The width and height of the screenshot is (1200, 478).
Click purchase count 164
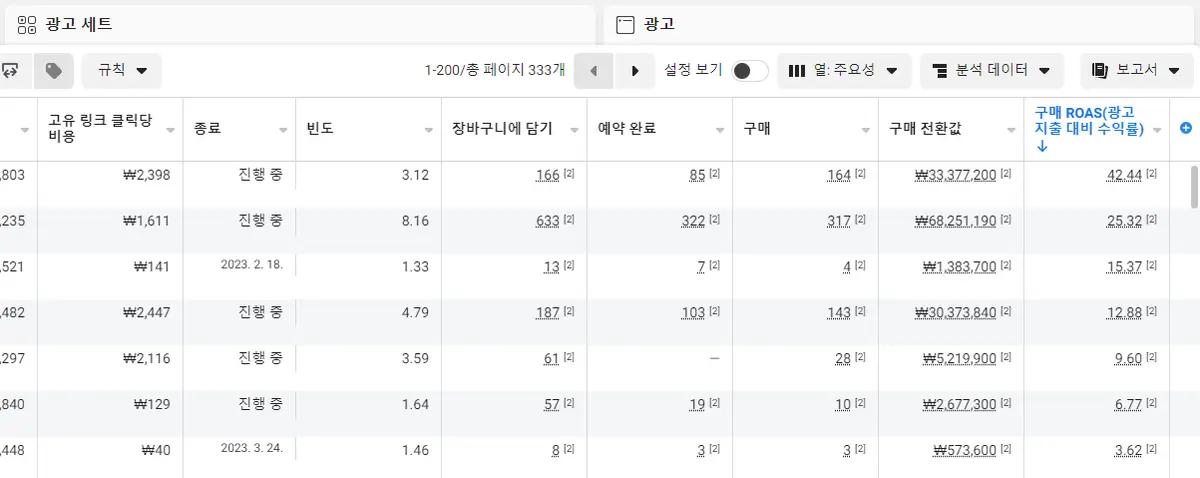click(x=839, y=175)
